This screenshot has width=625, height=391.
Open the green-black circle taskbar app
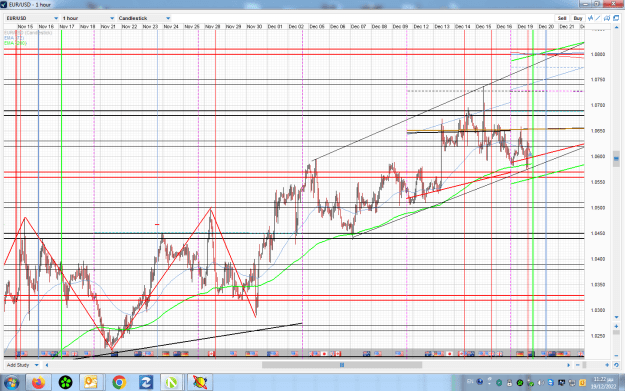click(65, 383)
